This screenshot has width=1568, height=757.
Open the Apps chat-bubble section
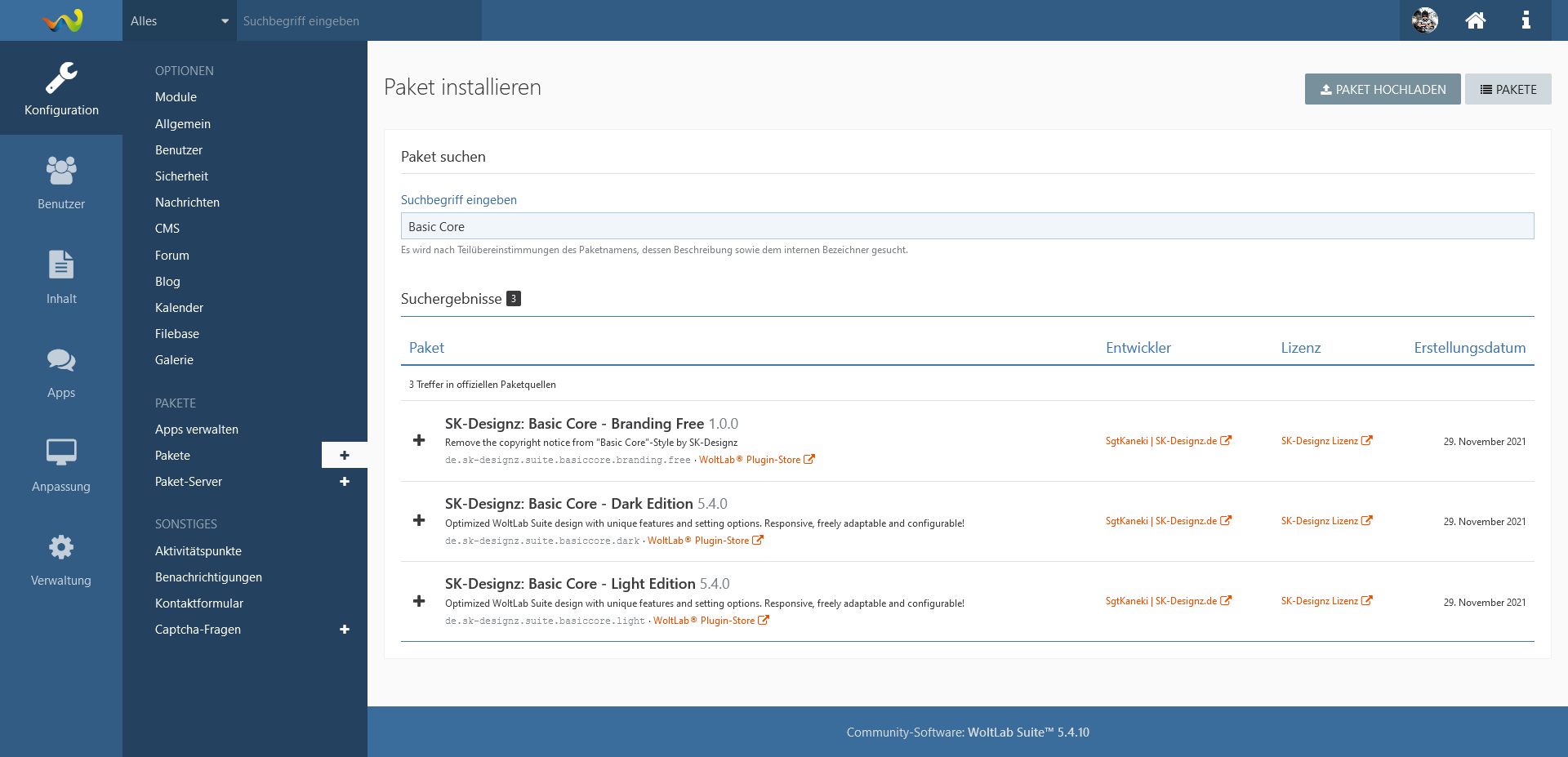61,372
